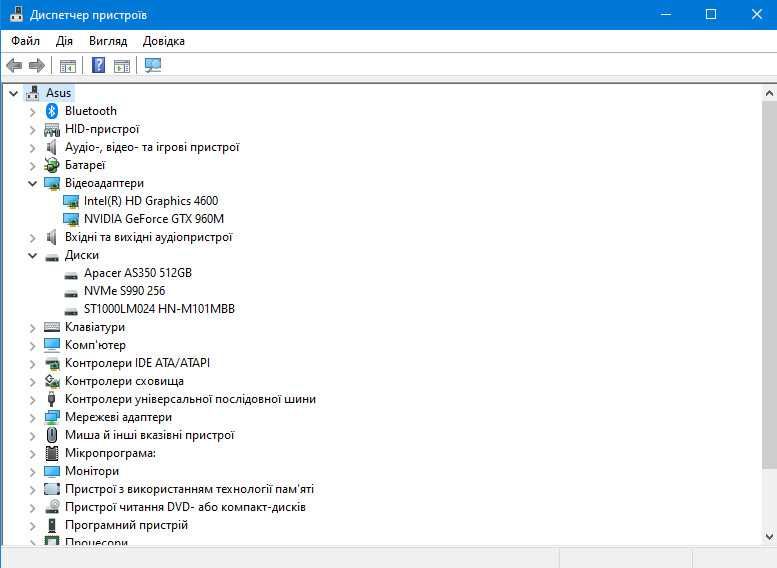The height and width of the screenshot is (568, 777).
Task: Open the Файл menu
Action: point(25,41)
